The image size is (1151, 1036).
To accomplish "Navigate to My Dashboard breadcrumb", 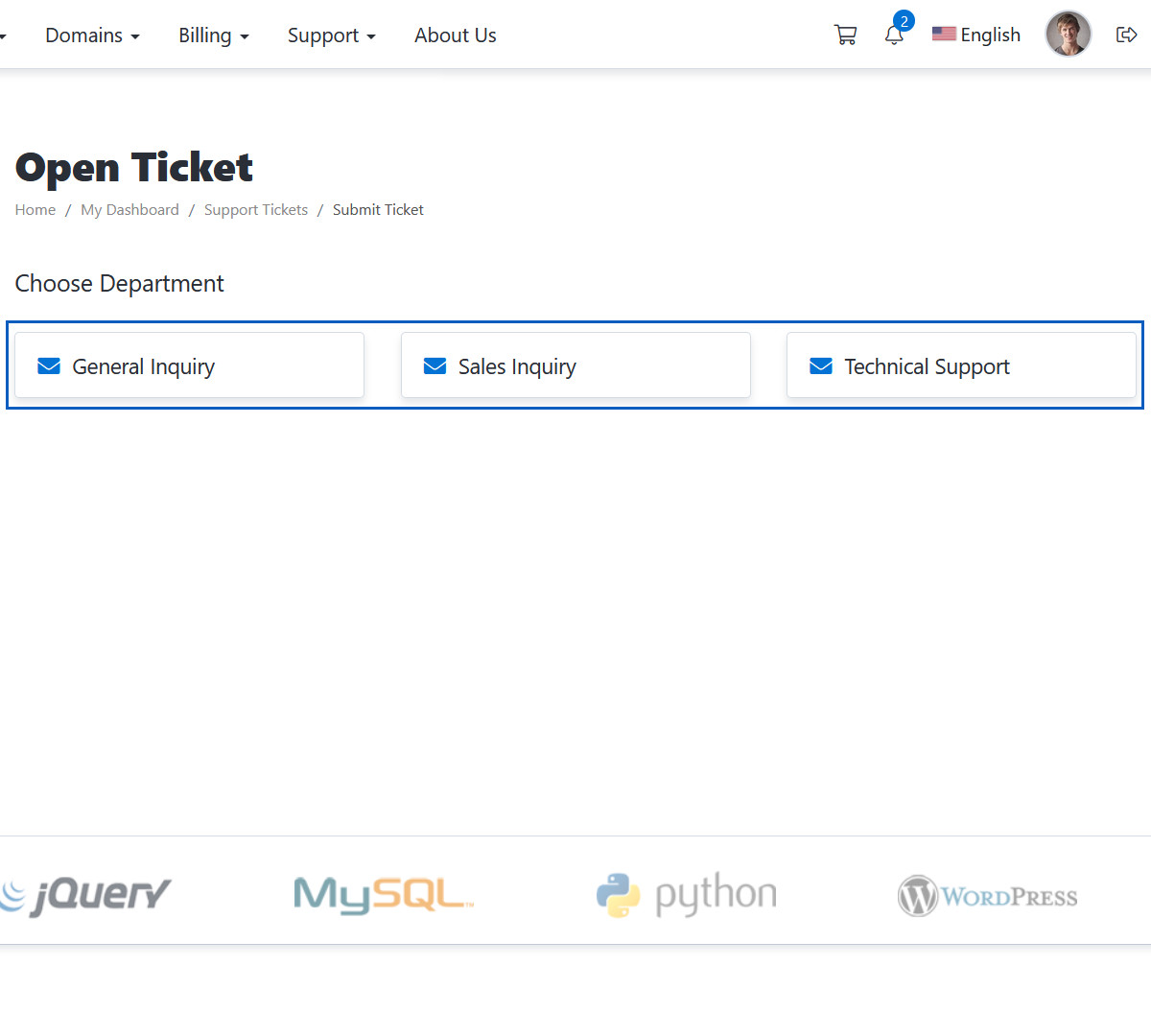I will click(x=129, y=210).
